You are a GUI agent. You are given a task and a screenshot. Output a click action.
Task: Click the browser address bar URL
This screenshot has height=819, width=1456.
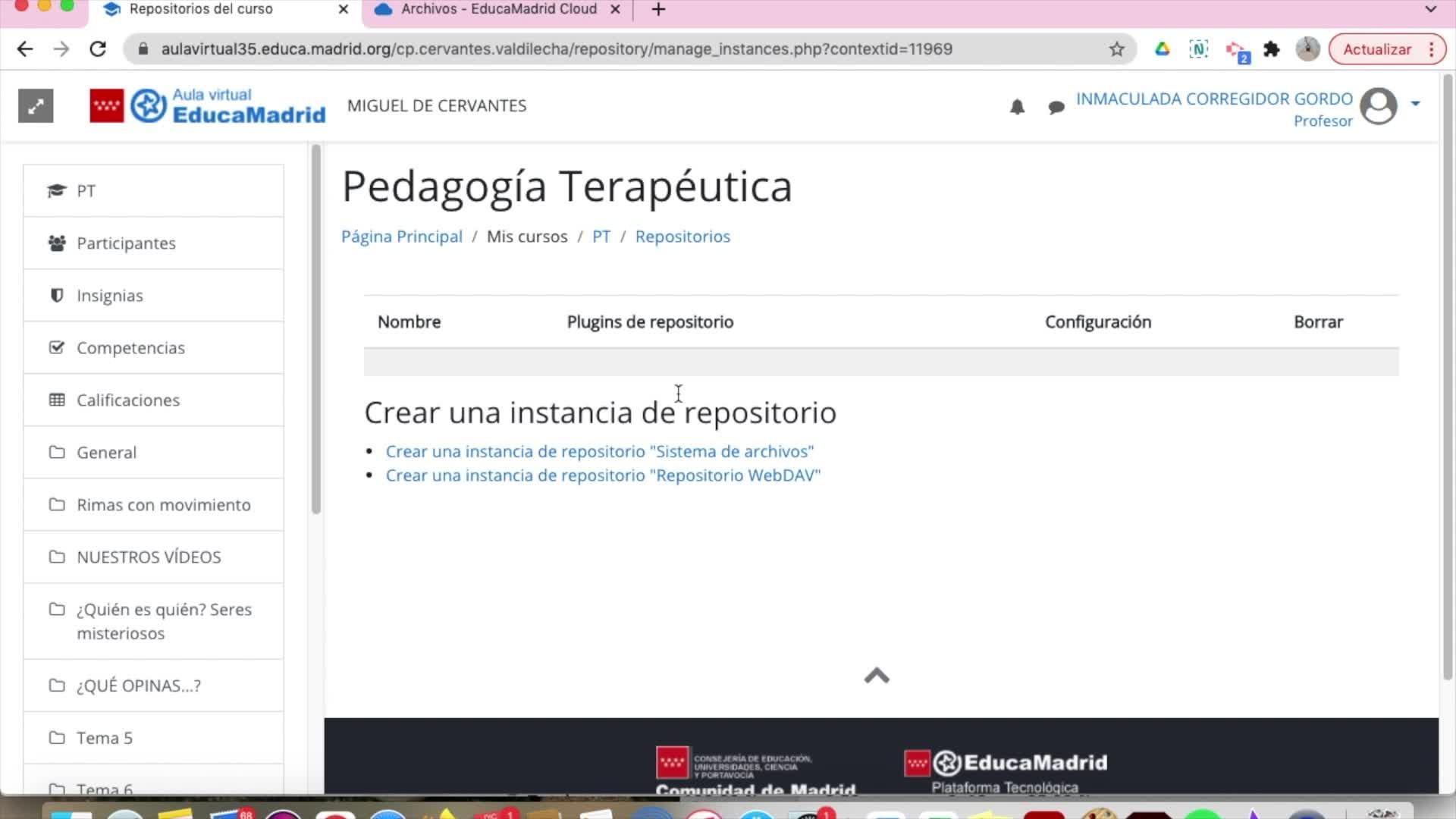tap(556, 49)
